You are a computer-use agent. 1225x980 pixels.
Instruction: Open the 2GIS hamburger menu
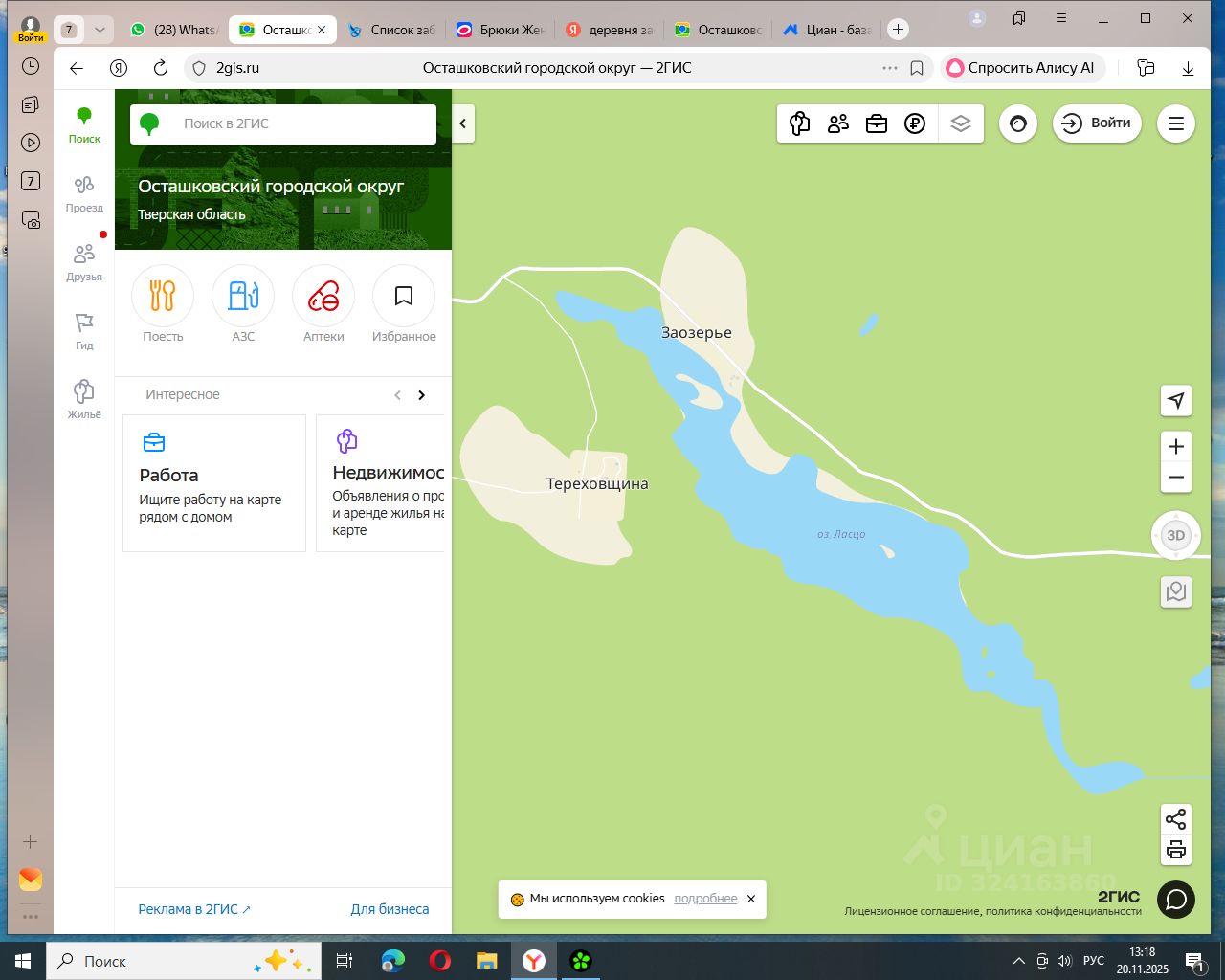(1176, 123)
